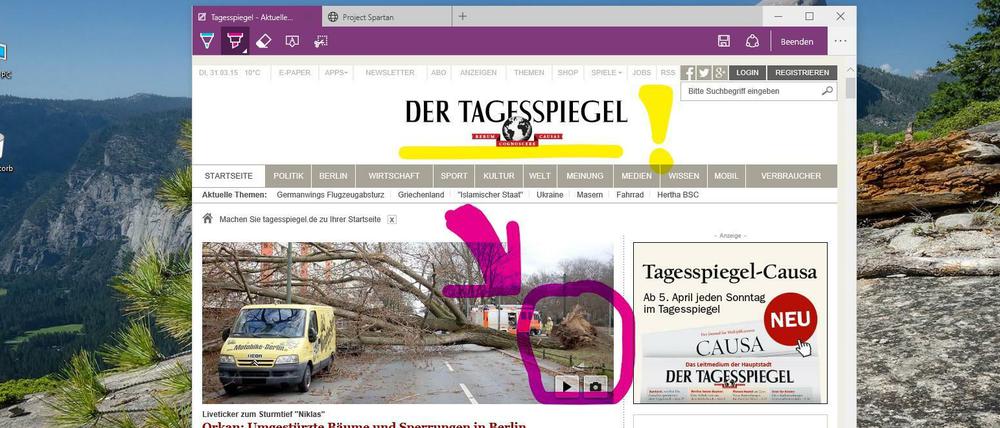This screenshot has width=1000, height=428.
Task: Open the WISSEN section
Action: tap(684, 176)
